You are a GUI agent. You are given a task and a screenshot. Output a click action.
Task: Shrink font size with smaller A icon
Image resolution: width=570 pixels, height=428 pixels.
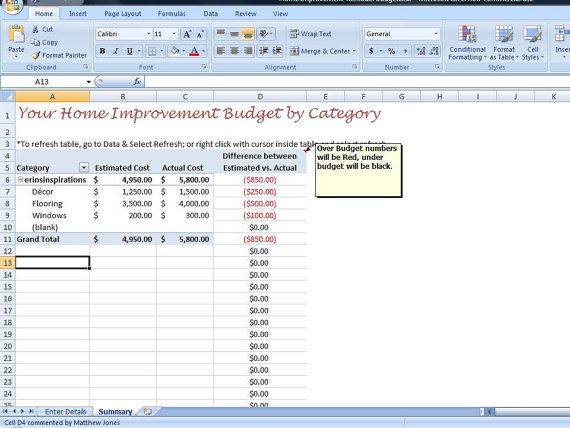pyautogui.click(x=200, y=34)
